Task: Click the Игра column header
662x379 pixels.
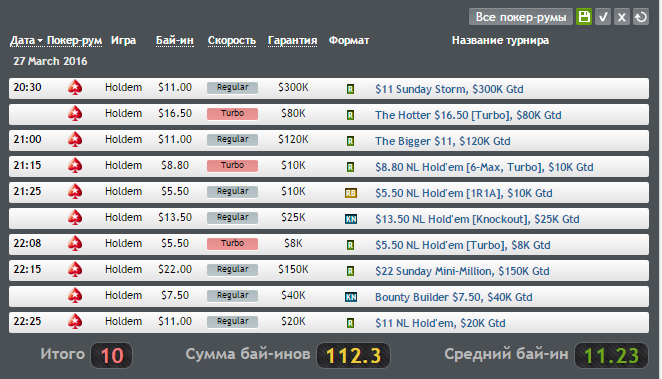Action: (x=123, y=41)
